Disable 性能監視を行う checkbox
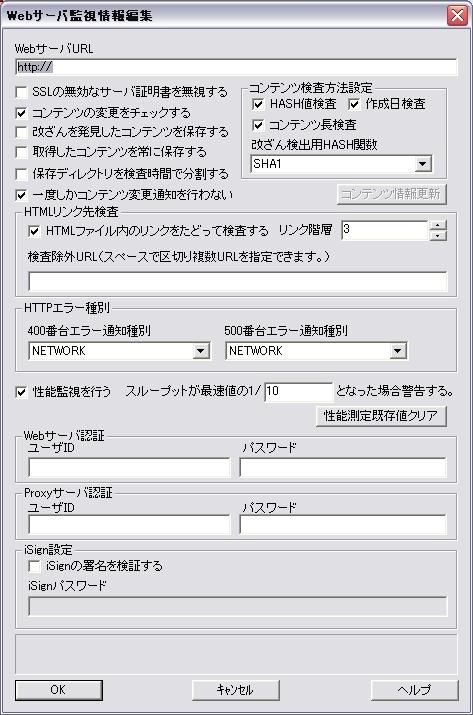 click(22, 392)
